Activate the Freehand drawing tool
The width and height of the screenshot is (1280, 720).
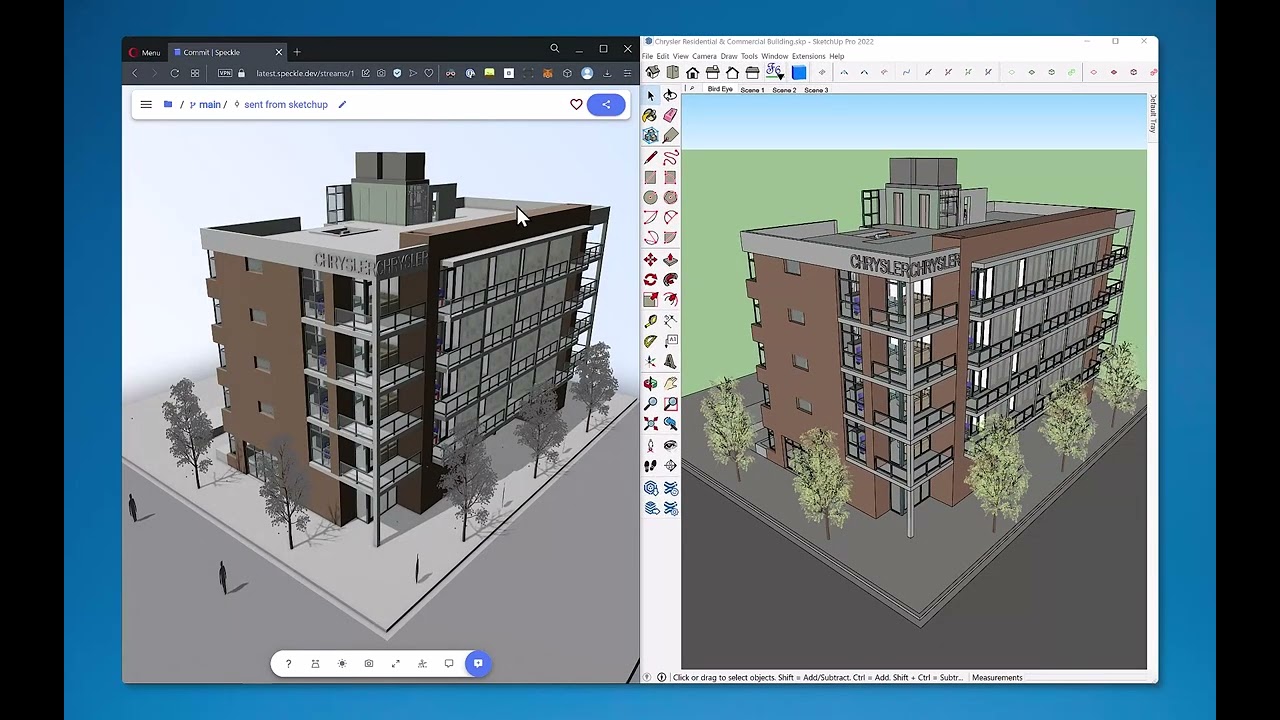tap(670, 157)
